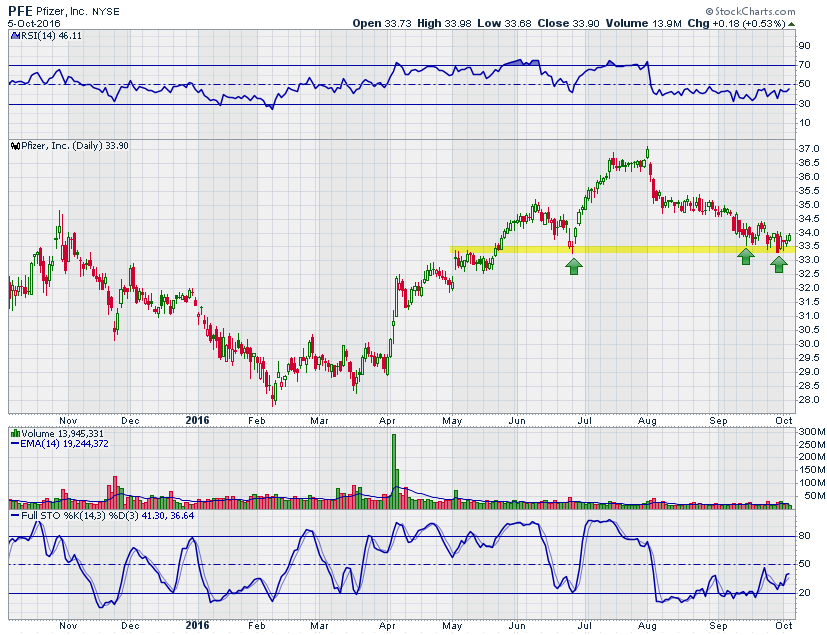Click the Full STO legend line marker
This screenshot has height=635, width=827.
tap(14, 517)
